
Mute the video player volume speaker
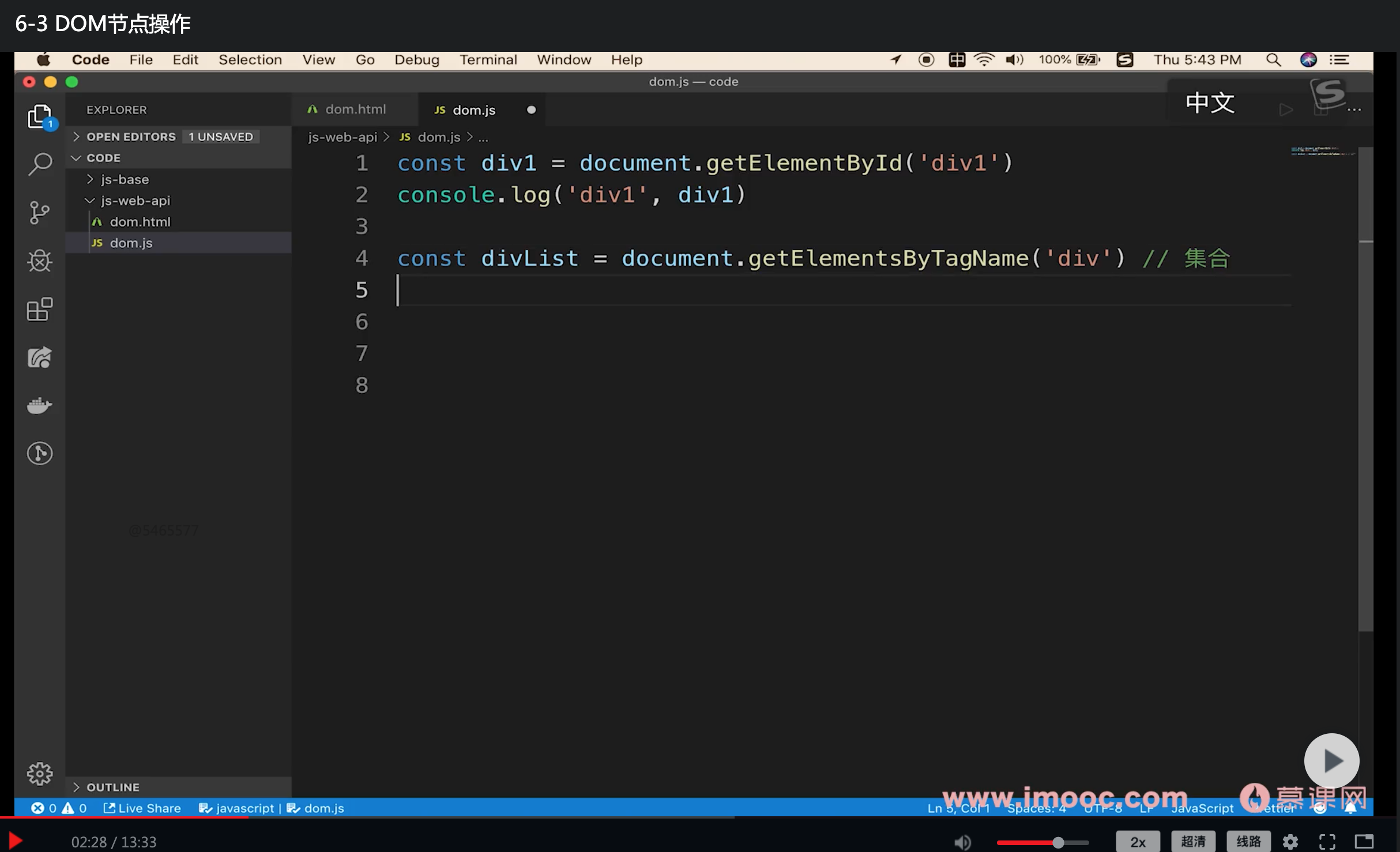click(x=962, y=842)
